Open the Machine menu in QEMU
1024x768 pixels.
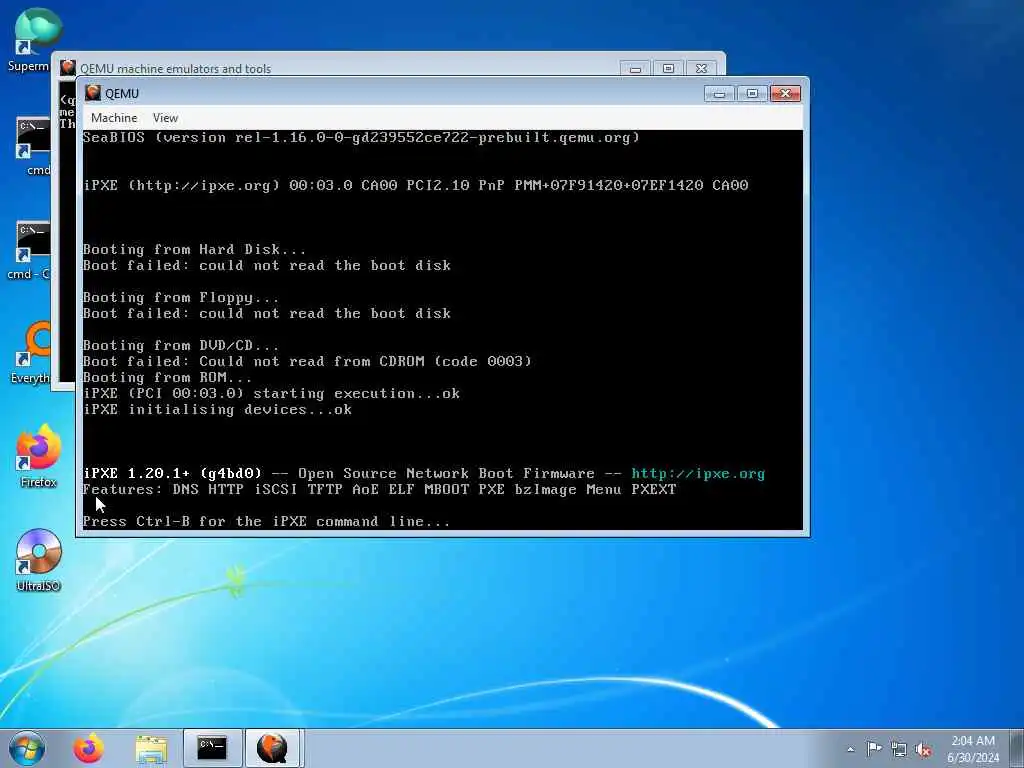(114, 118)
